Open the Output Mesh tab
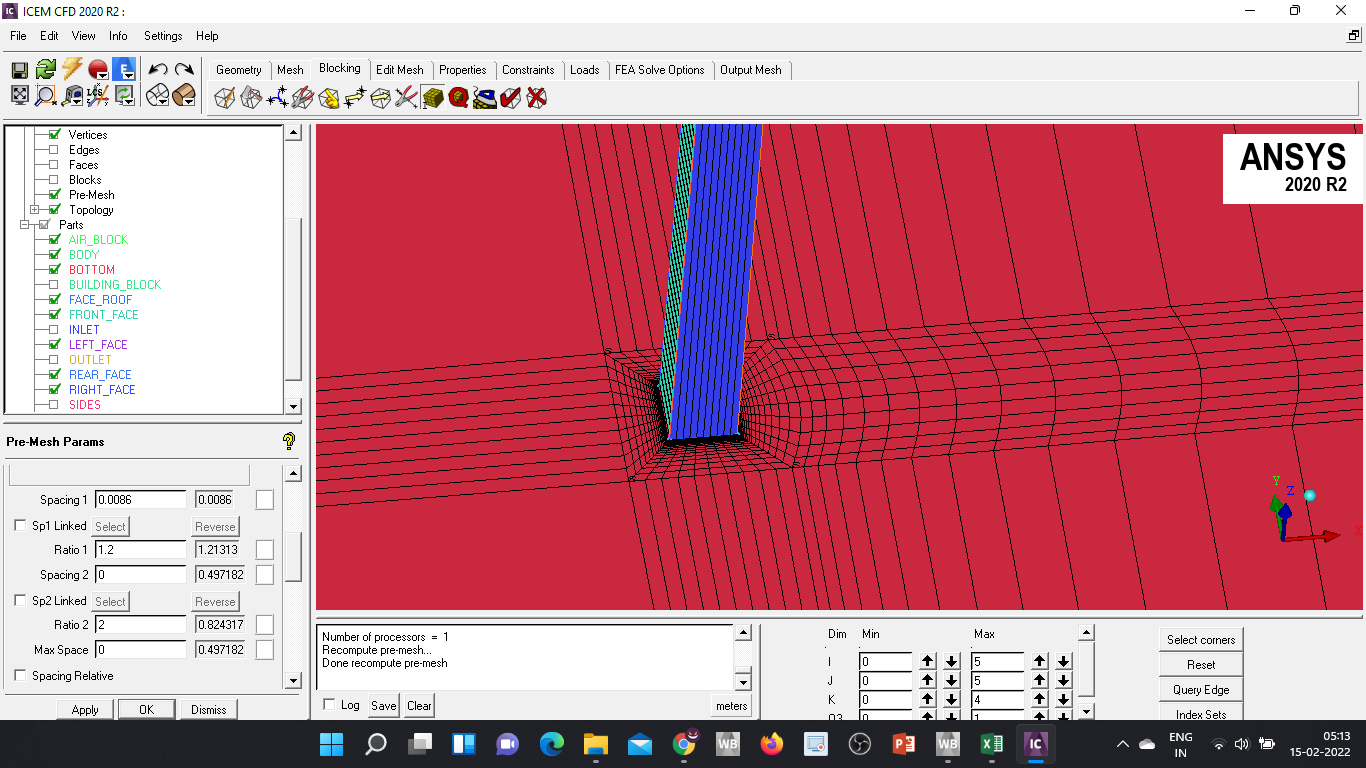 751,70
